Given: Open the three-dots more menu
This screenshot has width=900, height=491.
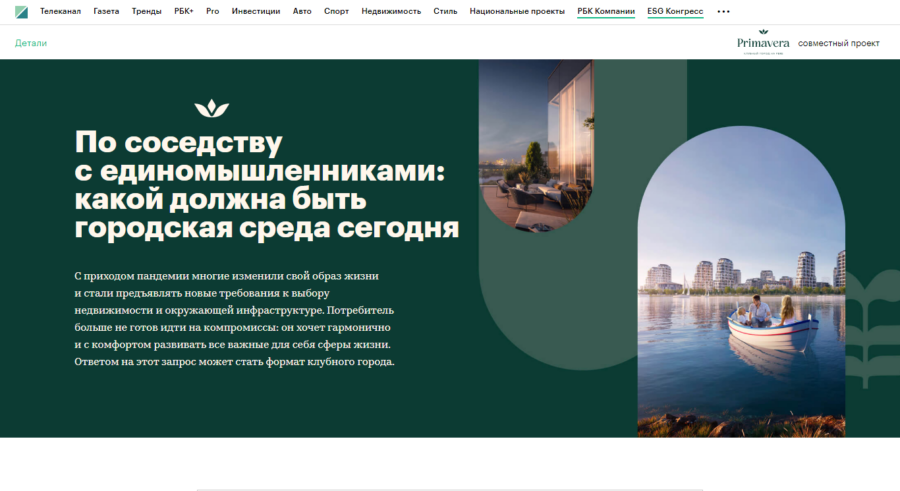Looking at the screenshot, I should tap(724, 12).
